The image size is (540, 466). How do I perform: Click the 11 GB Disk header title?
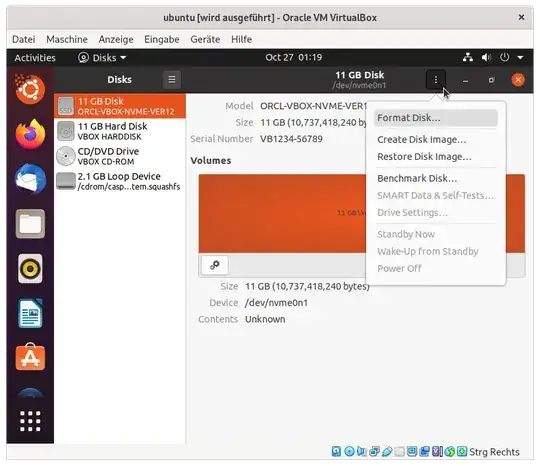click(x=360, y=75)
